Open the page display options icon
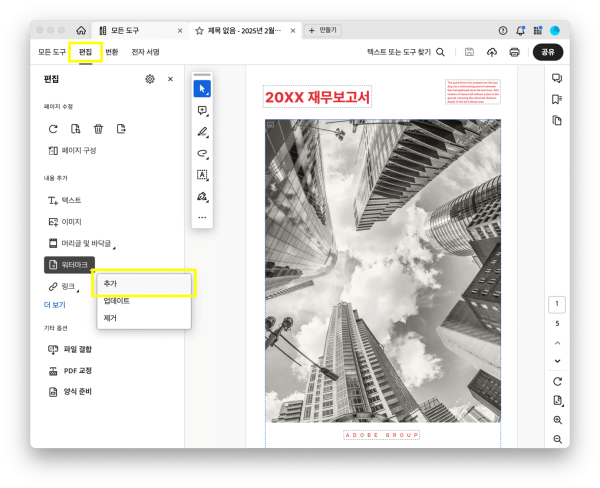Viewport: 600px width, 488px height. [558, 400]
